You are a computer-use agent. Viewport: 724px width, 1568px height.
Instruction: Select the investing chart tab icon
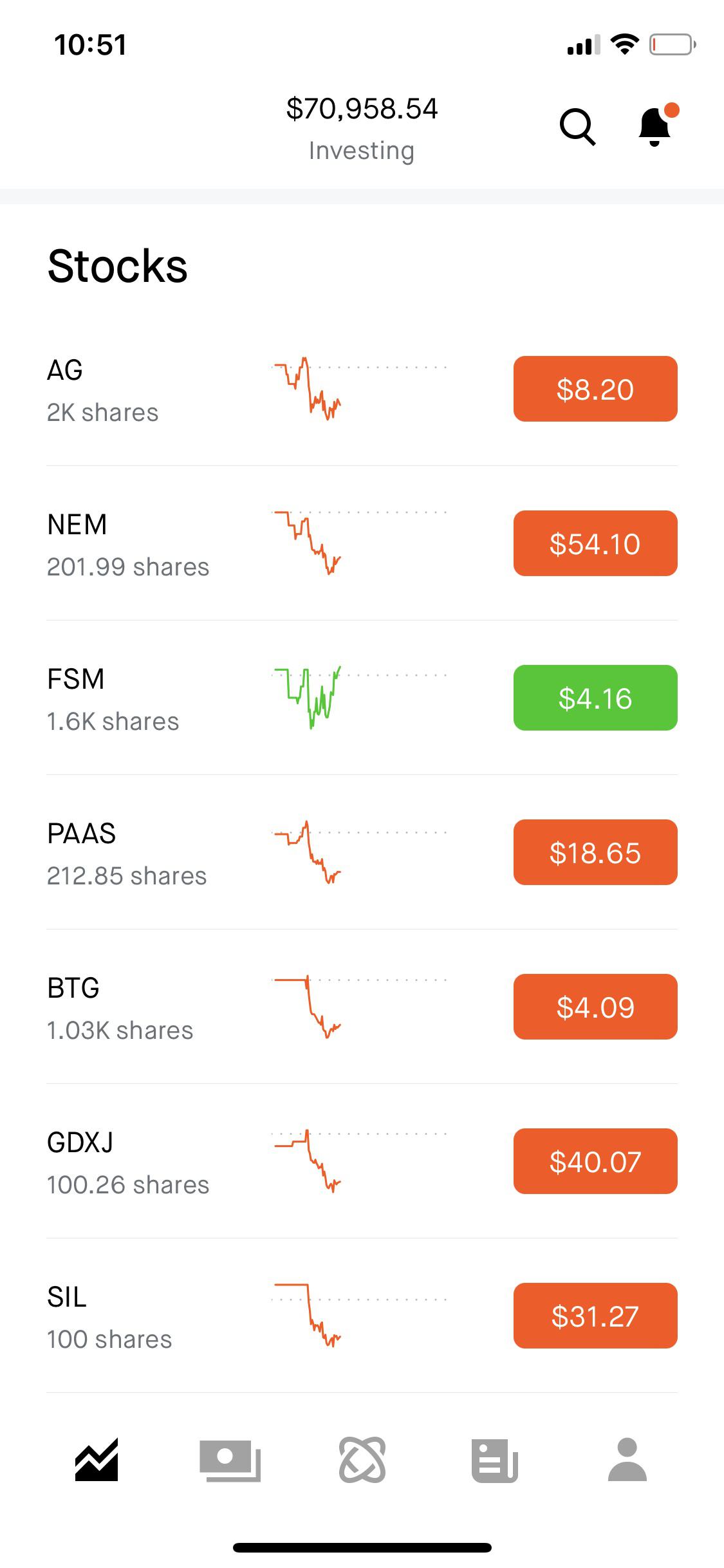pos(97,1459)
